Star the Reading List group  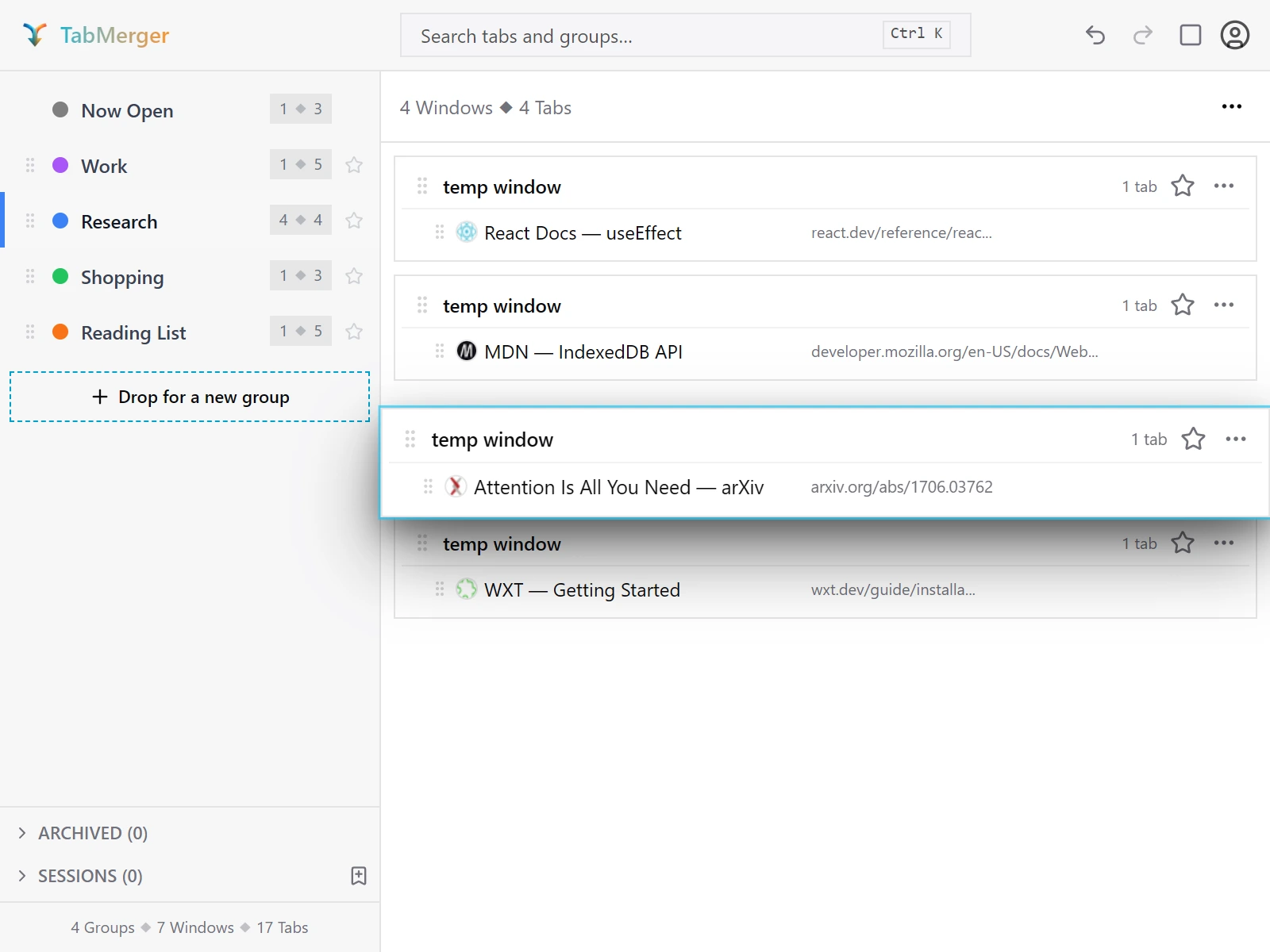click(354, 332)
